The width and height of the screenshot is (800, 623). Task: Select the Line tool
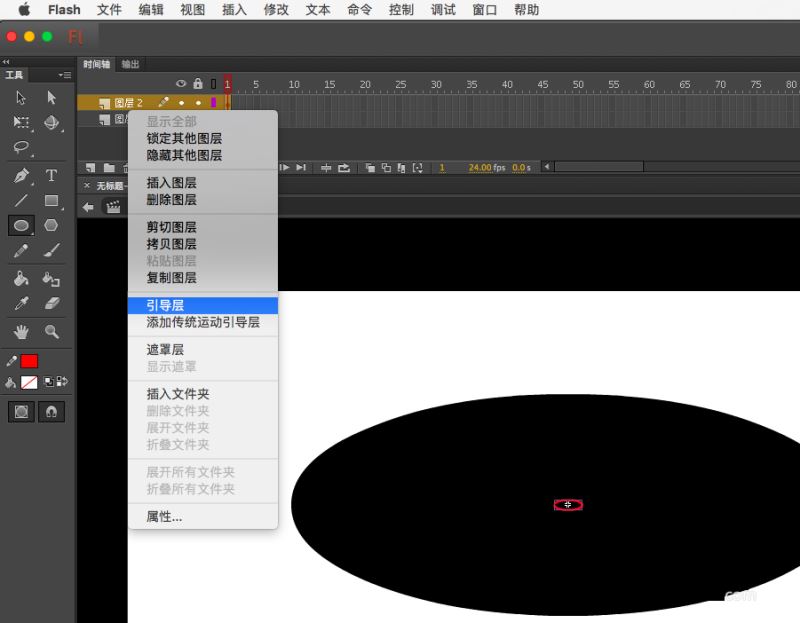21,201
